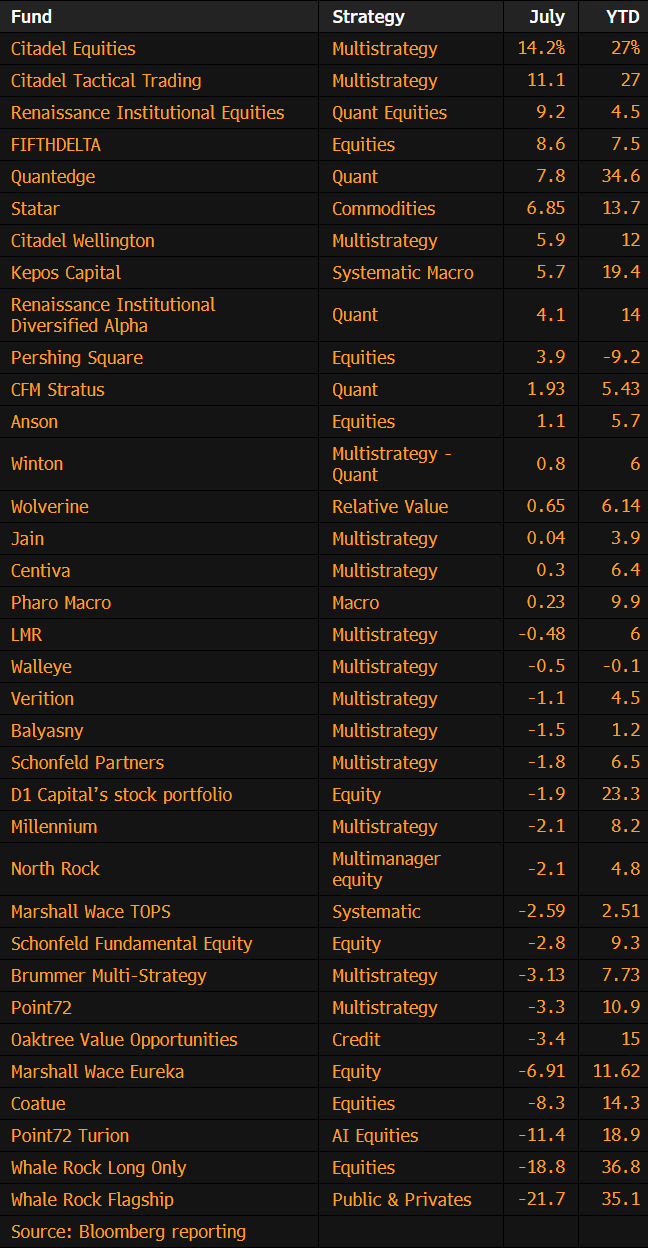Select the Brummer Multi-Strategy fund name

pos(109,976)
